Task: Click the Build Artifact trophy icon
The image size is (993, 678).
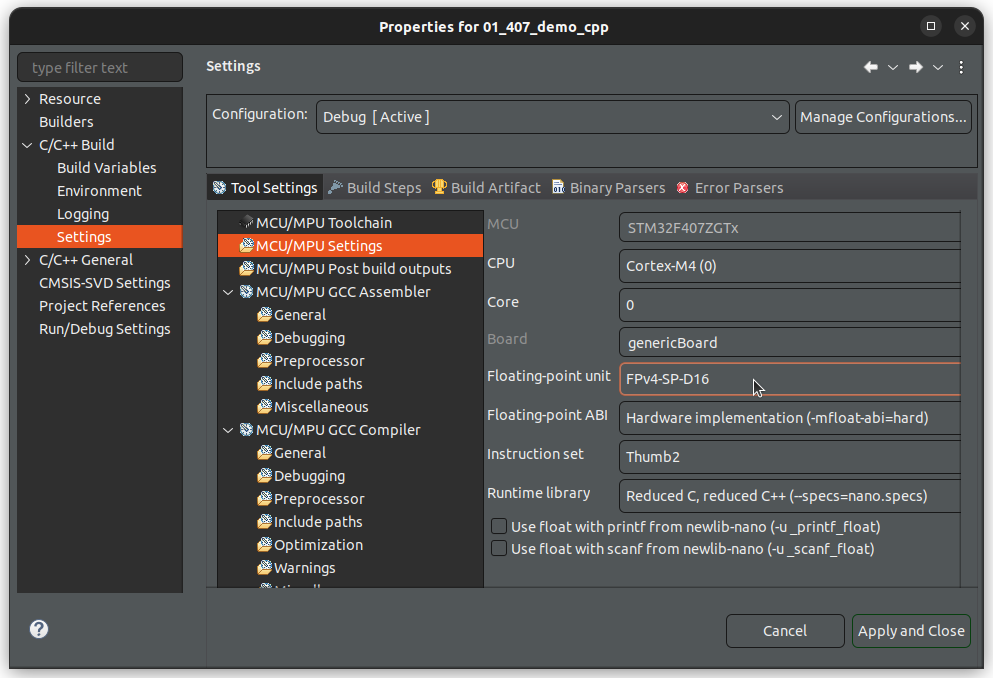Action: click(x=439, y=188)
